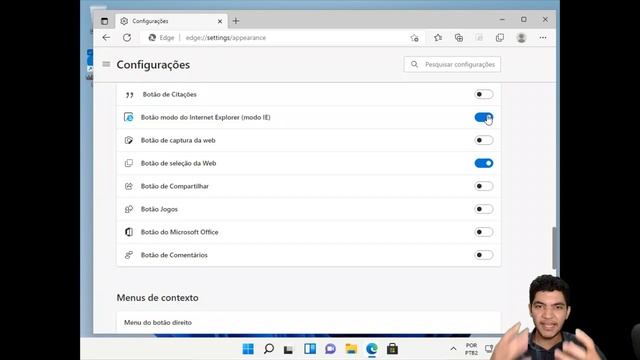Click the greyed Internet Explorer mode toolbar icon
The height and width of the screenshot is (360, 640).
point(479,38)
